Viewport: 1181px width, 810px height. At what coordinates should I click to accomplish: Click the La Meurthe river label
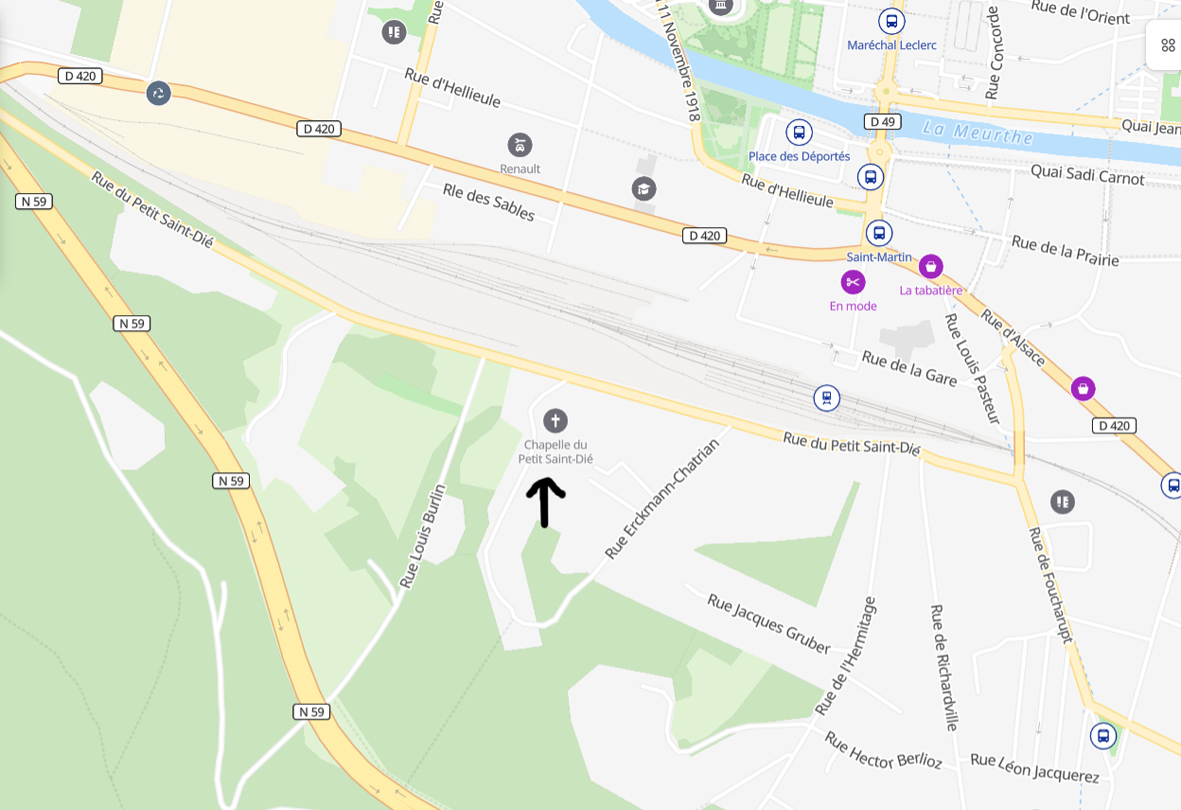(x=978, y=133)
